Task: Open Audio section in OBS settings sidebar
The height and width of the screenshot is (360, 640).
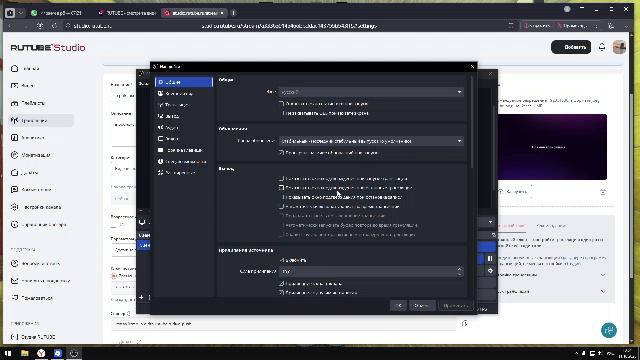Action: 184,128
